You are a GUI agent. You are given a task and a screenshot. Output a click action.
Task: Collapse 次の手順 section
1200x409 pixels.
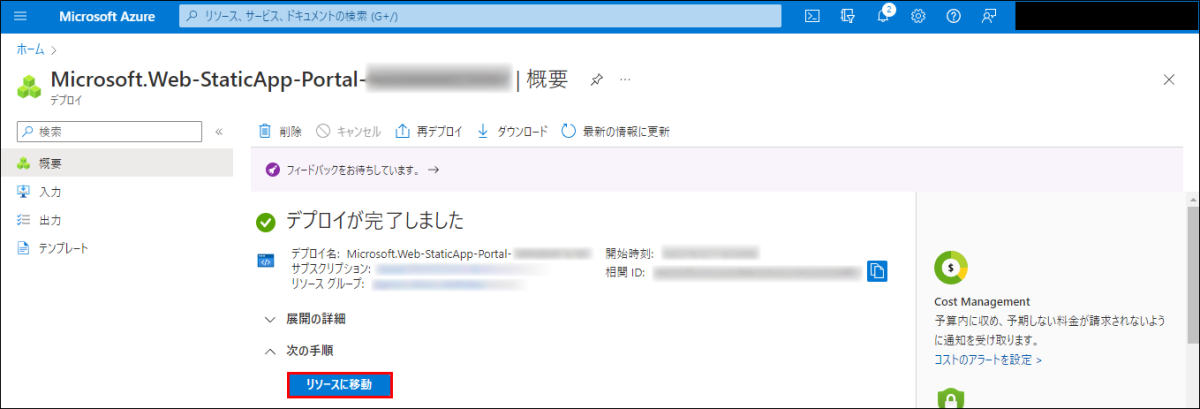click(x=298, y=351)
